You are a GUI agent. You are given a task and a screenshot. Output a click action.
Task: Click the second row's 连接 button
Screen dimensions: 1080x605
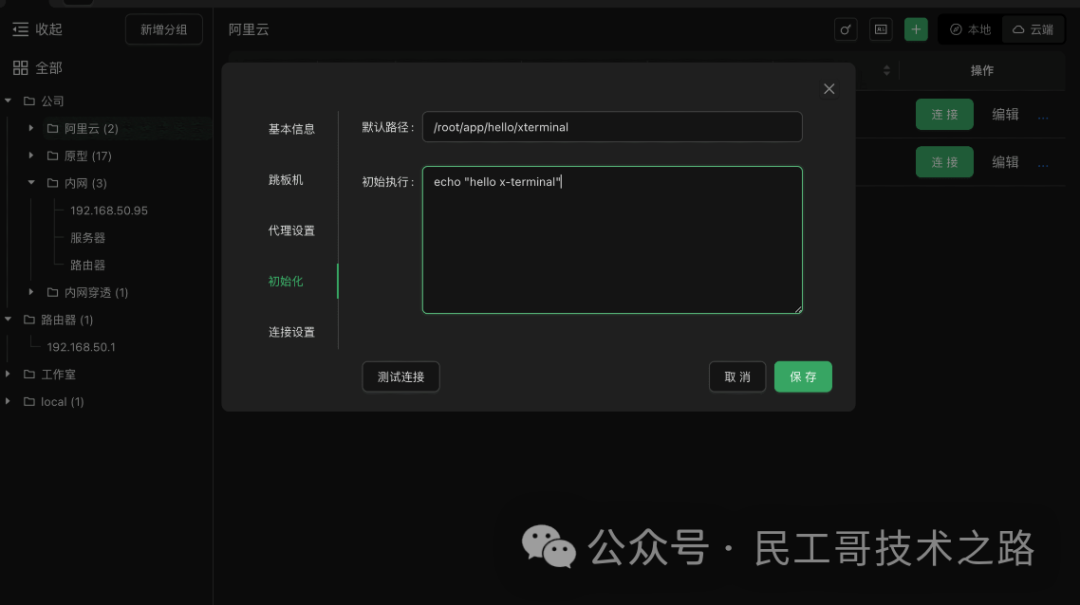click(x=944, y=162)
